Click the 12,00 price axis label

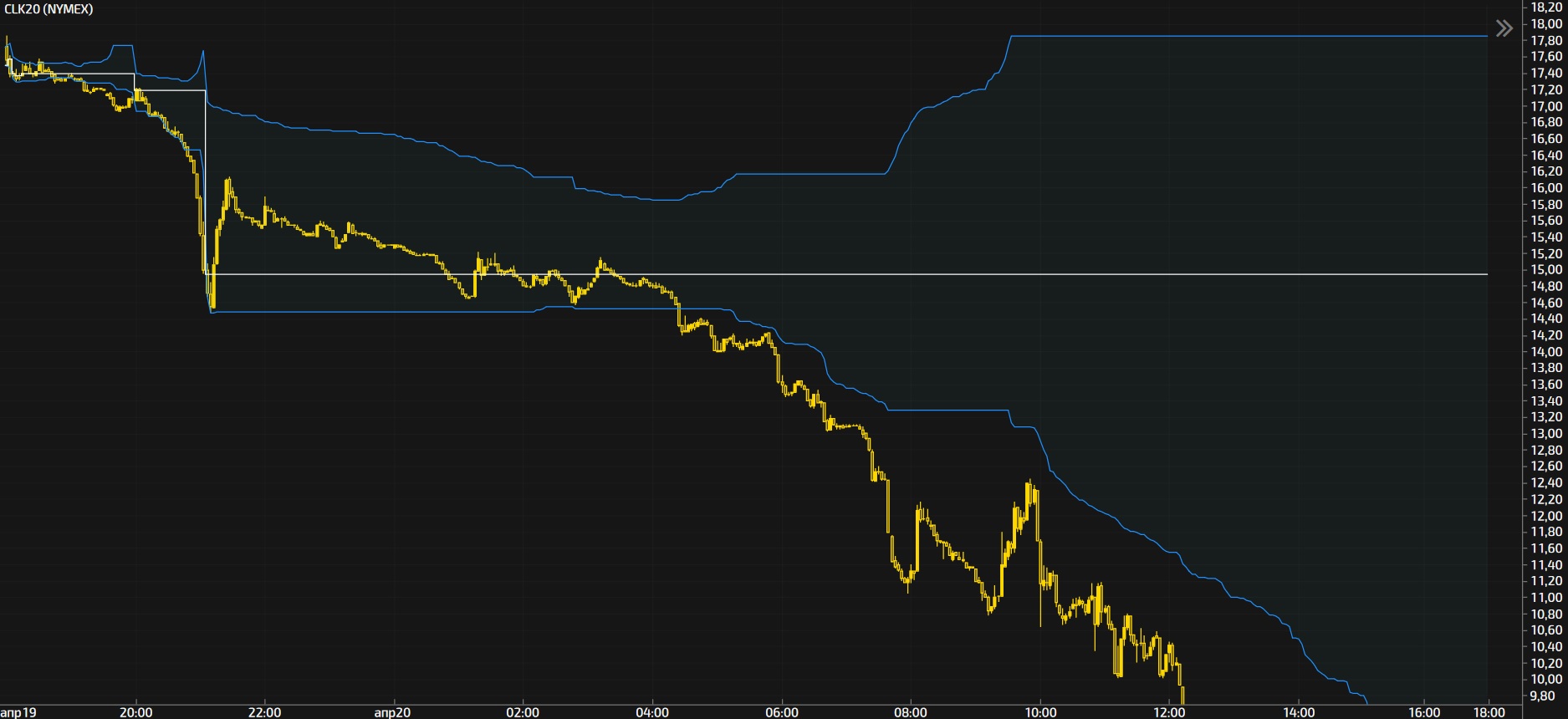pyautogui.click(x=1546, y=516)
